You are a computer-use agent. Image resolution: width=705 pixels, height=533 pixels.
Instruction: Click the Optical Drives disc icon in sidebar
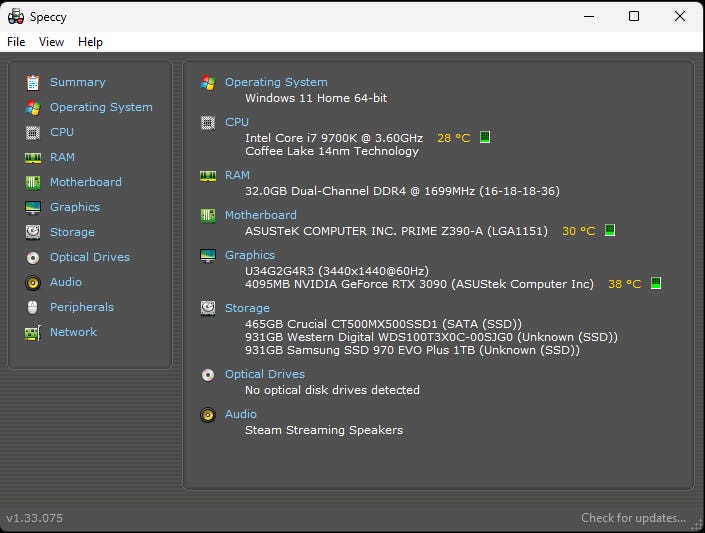[x=33, y=257]
